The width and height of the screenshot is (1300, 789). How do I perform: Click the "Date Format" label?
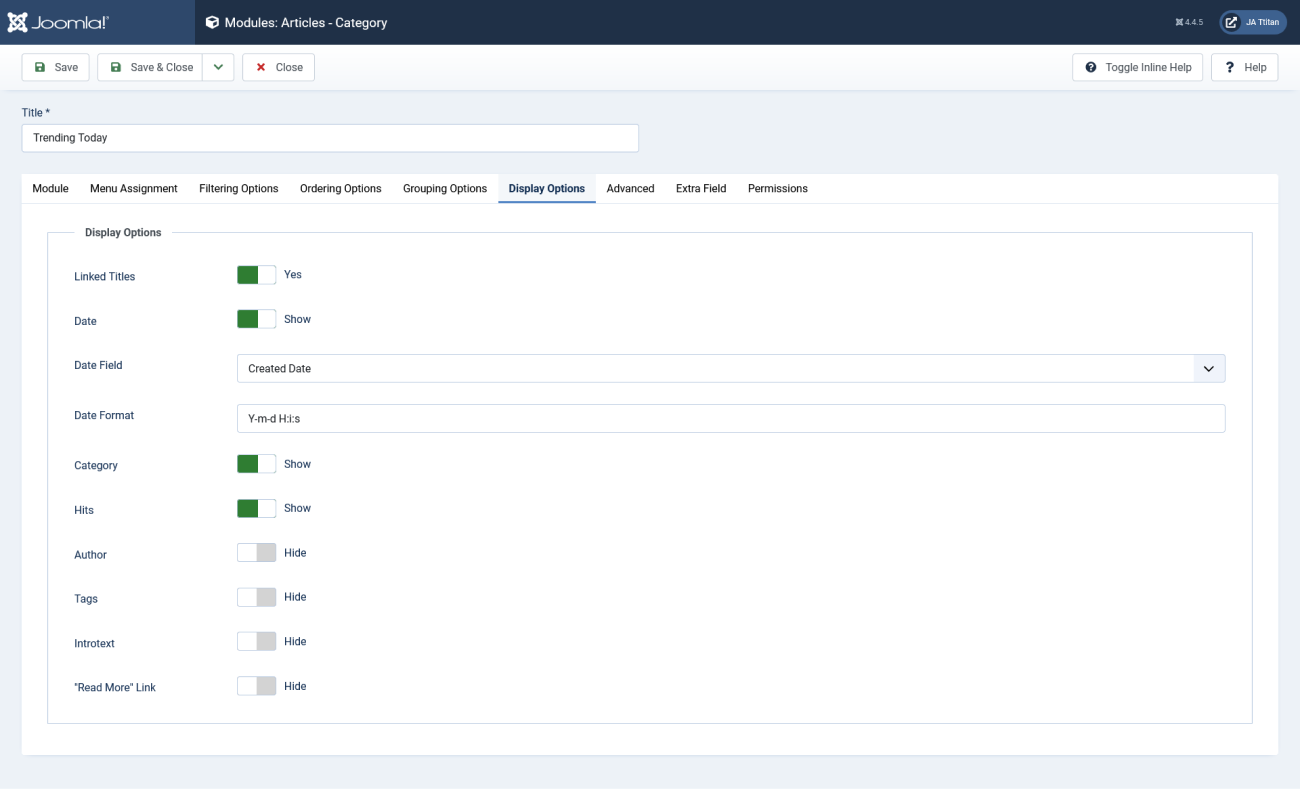pos(104,415)
